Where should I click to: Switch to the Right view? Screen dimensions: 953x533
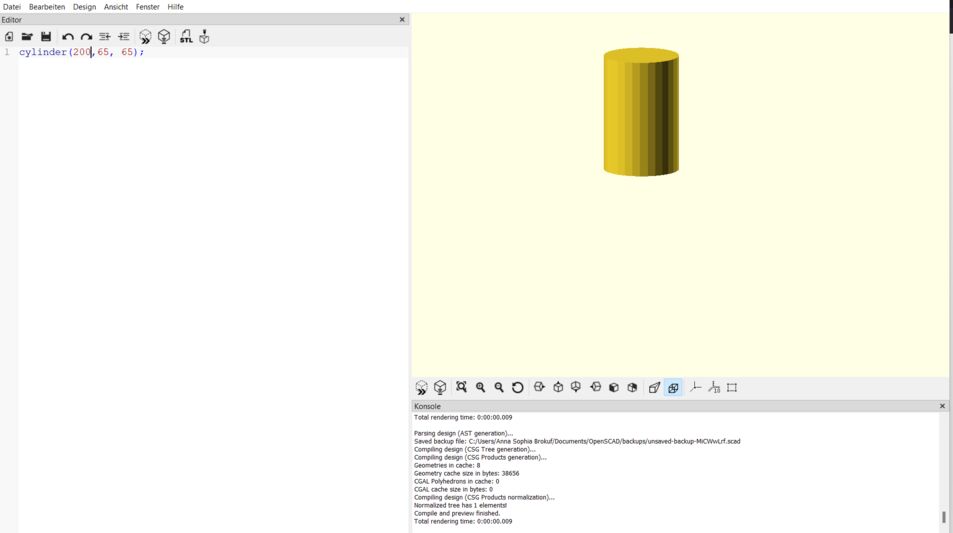[539, 387]
